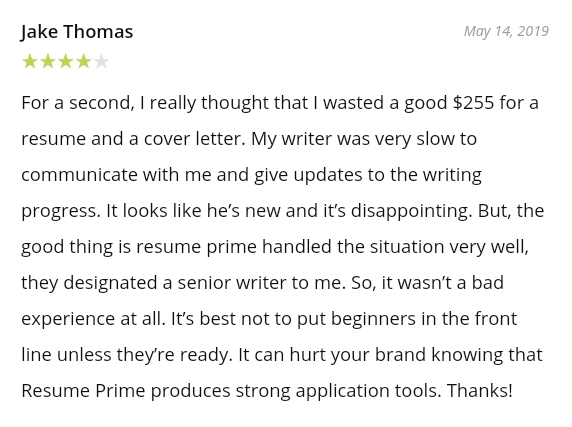Click the phrase 'For a second'
Image resolution: width=572 pixels, height=427 pixels.
pyautogui.click(x=76, y=102)
